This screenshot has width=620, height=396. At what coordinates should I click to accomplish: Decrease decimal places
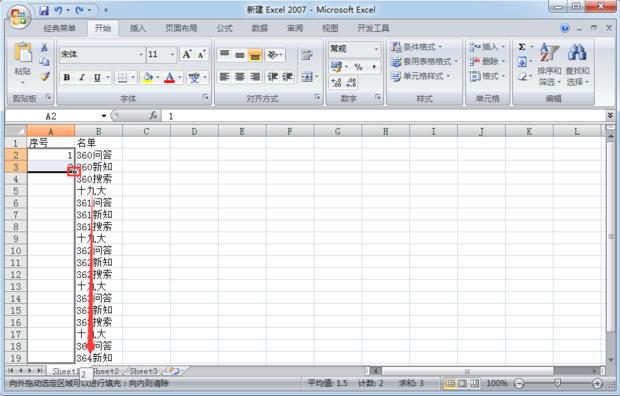[x=351, y=82]
